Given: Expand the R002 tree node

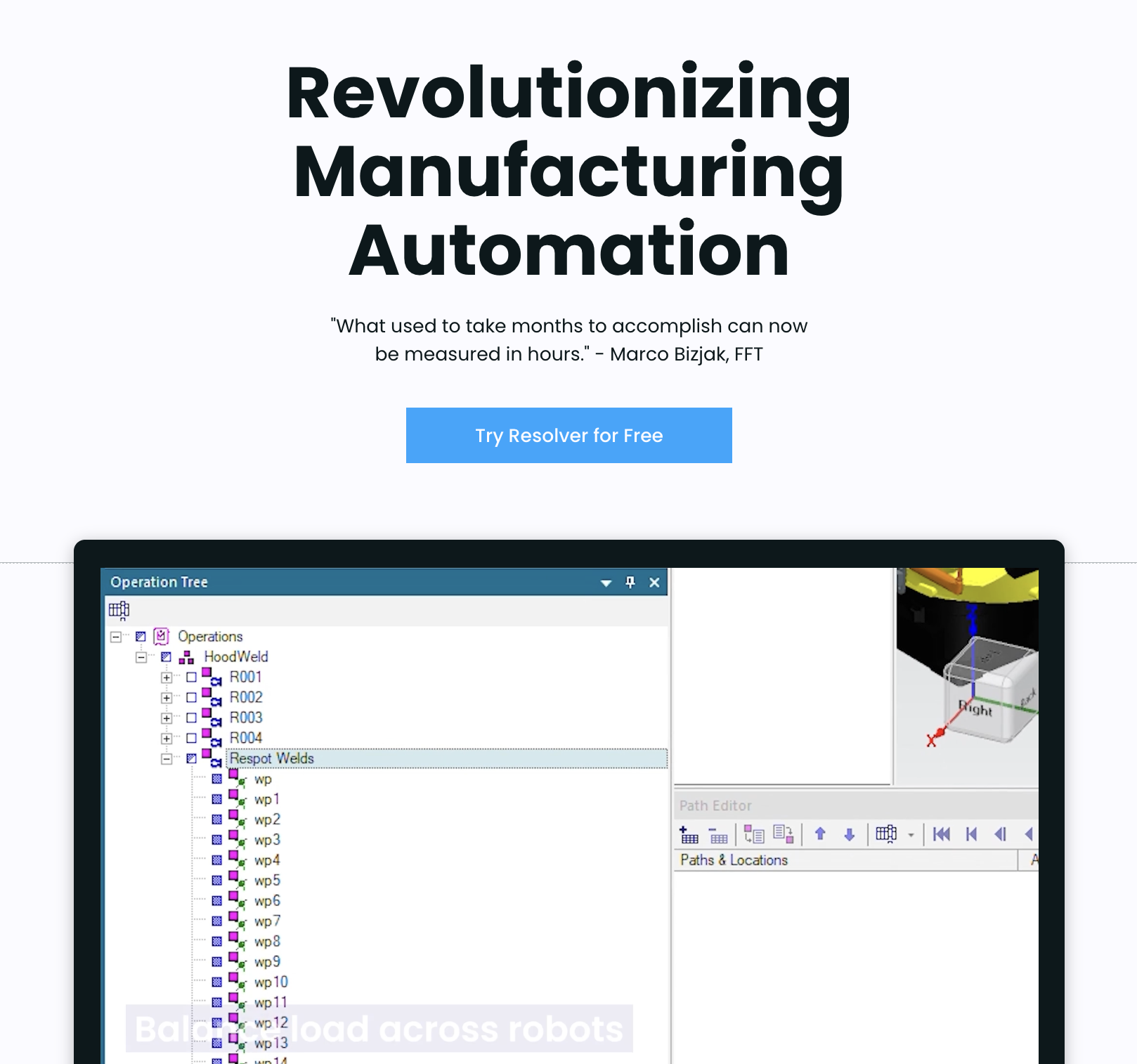Looking at the screenshot, I should [x=167, y=698].
